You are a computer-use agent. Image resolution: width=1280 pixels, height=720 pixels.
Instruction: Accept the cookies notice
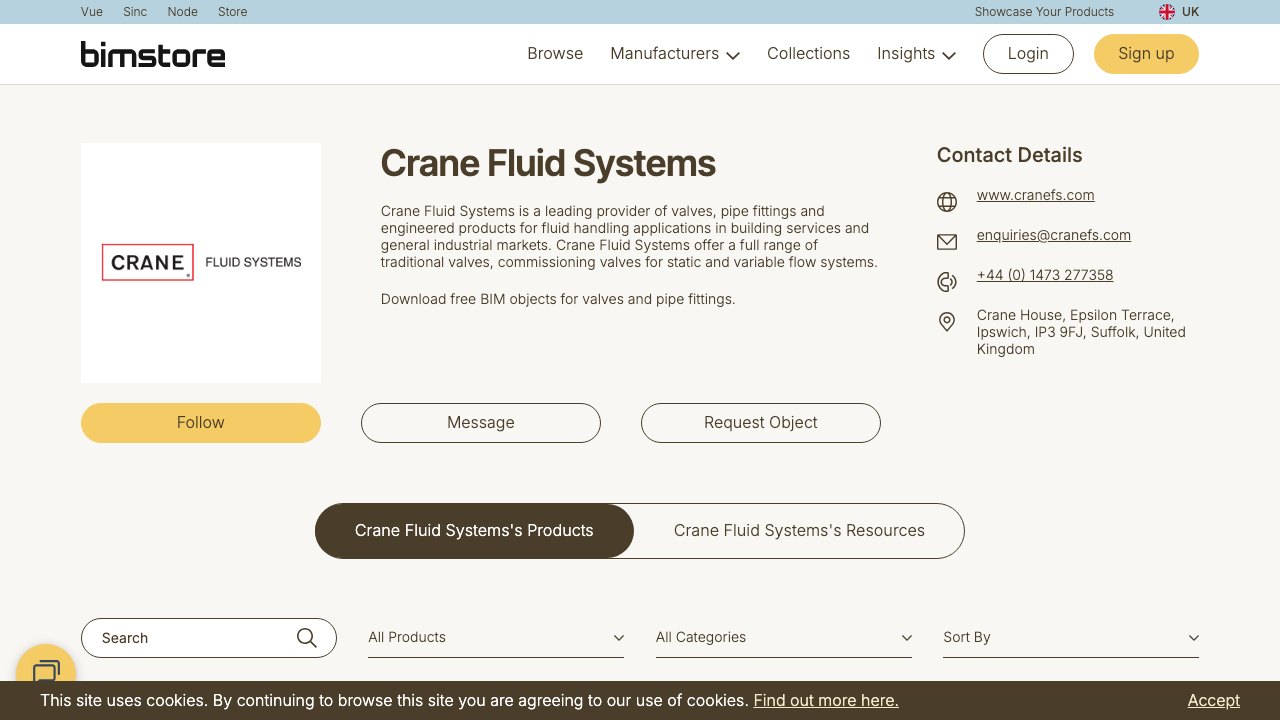click(x=1214, y=700)
